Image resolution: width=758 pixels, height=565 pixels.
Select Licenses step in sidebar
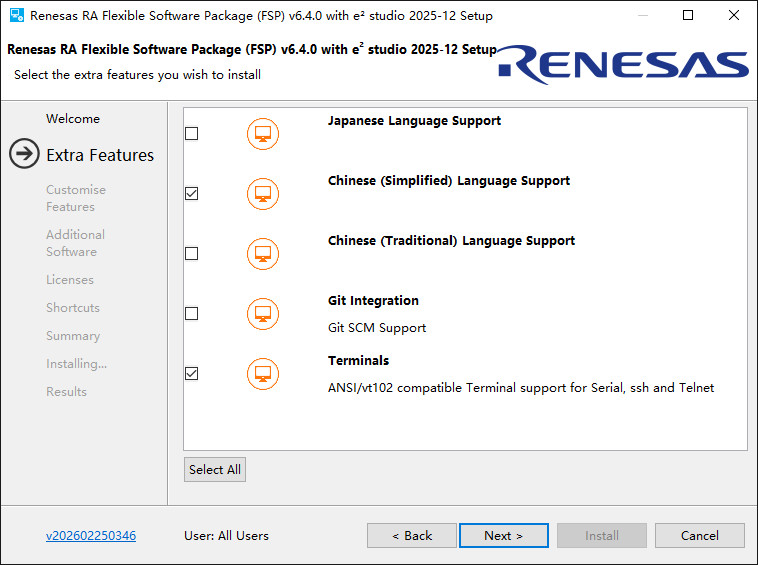tap(70, 280)
